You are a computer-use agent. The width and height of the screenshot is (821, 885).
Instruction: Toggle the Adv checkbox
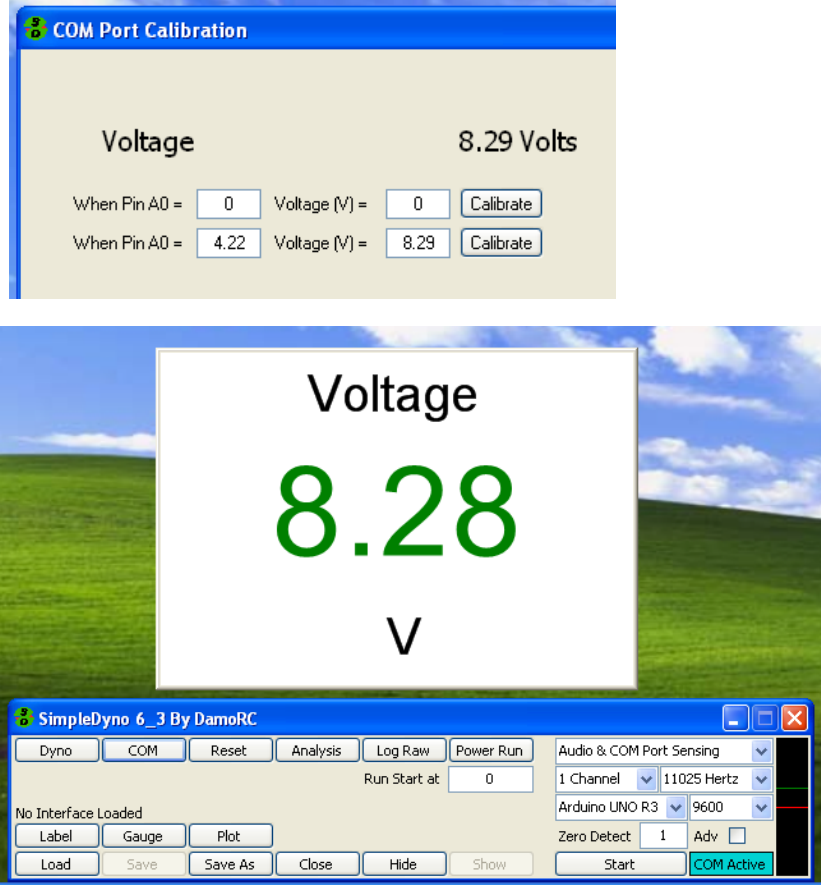[x=737, y=835]
